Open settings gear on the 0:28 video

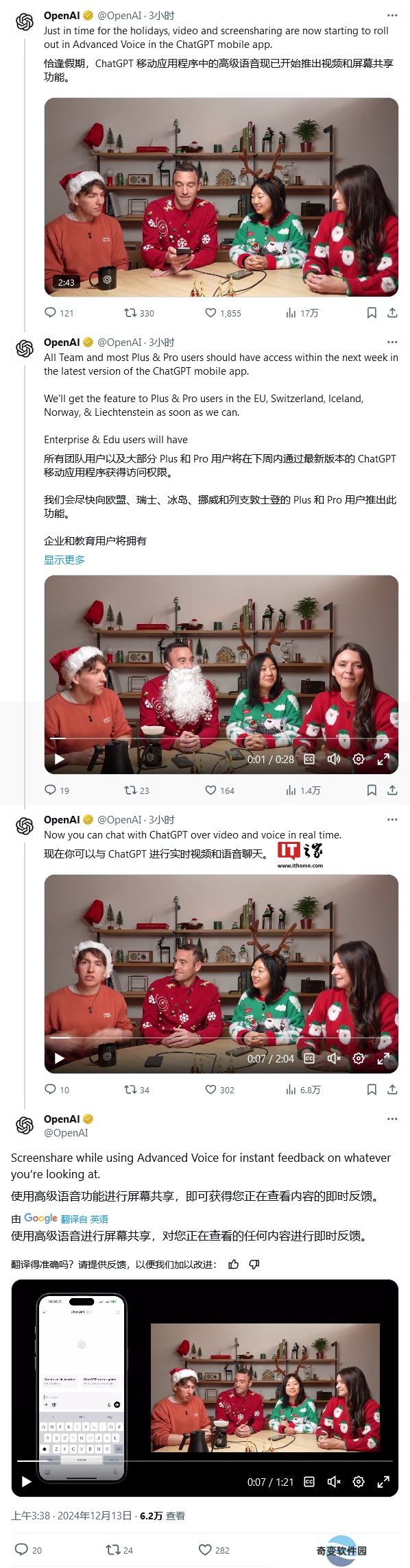[359, 759]
